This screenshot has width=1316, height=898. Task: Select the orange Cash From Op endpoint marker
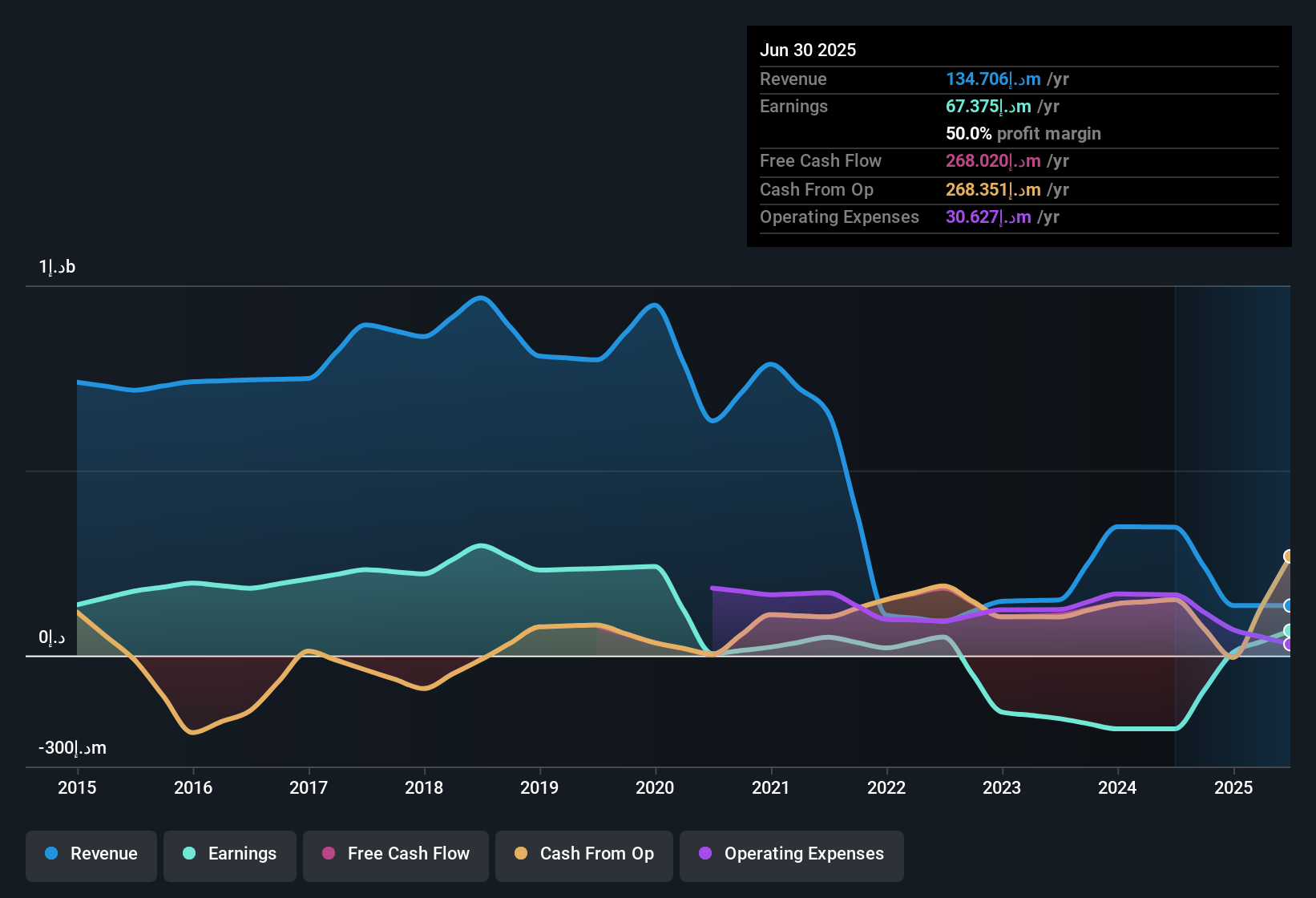[x=1289, y=556]
